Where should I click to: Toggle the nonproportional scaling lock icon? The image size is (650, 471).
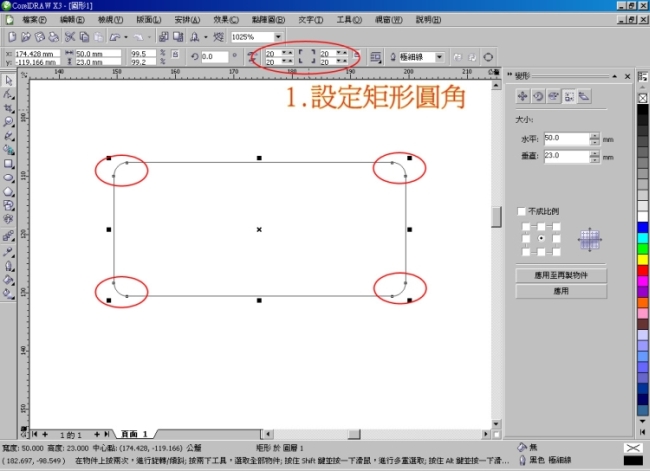coord(175,54)
